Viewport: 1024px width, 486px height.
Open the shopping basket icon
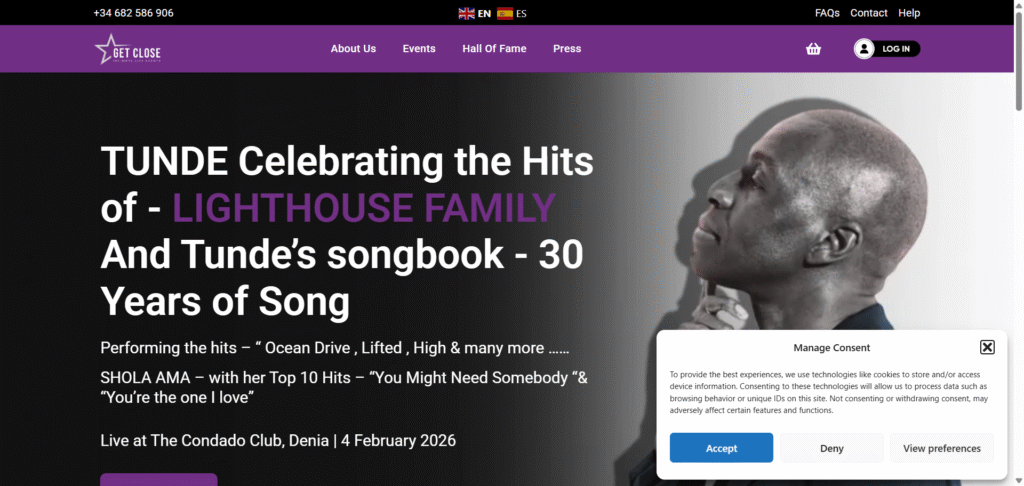point(813,49)
